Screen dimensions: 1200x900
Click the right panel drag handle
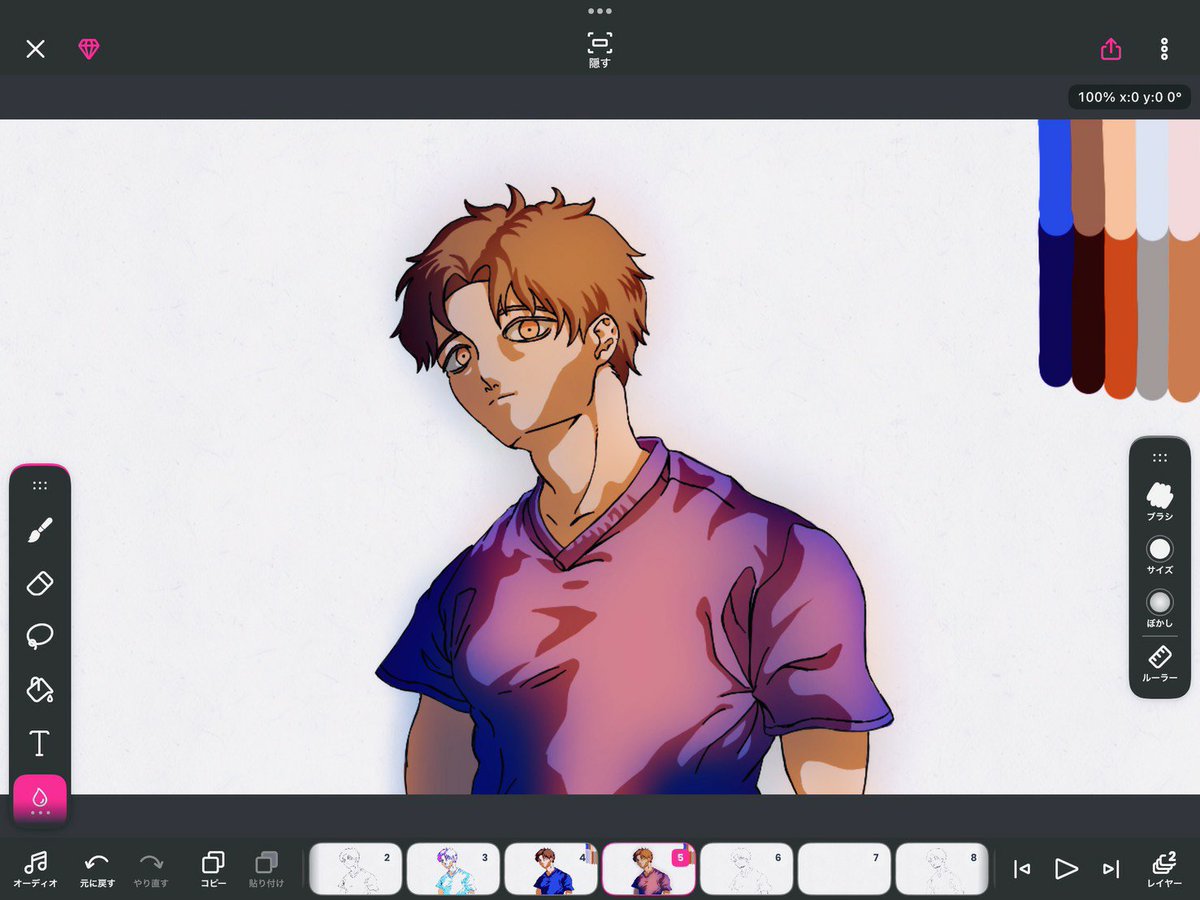[1160, 458]
